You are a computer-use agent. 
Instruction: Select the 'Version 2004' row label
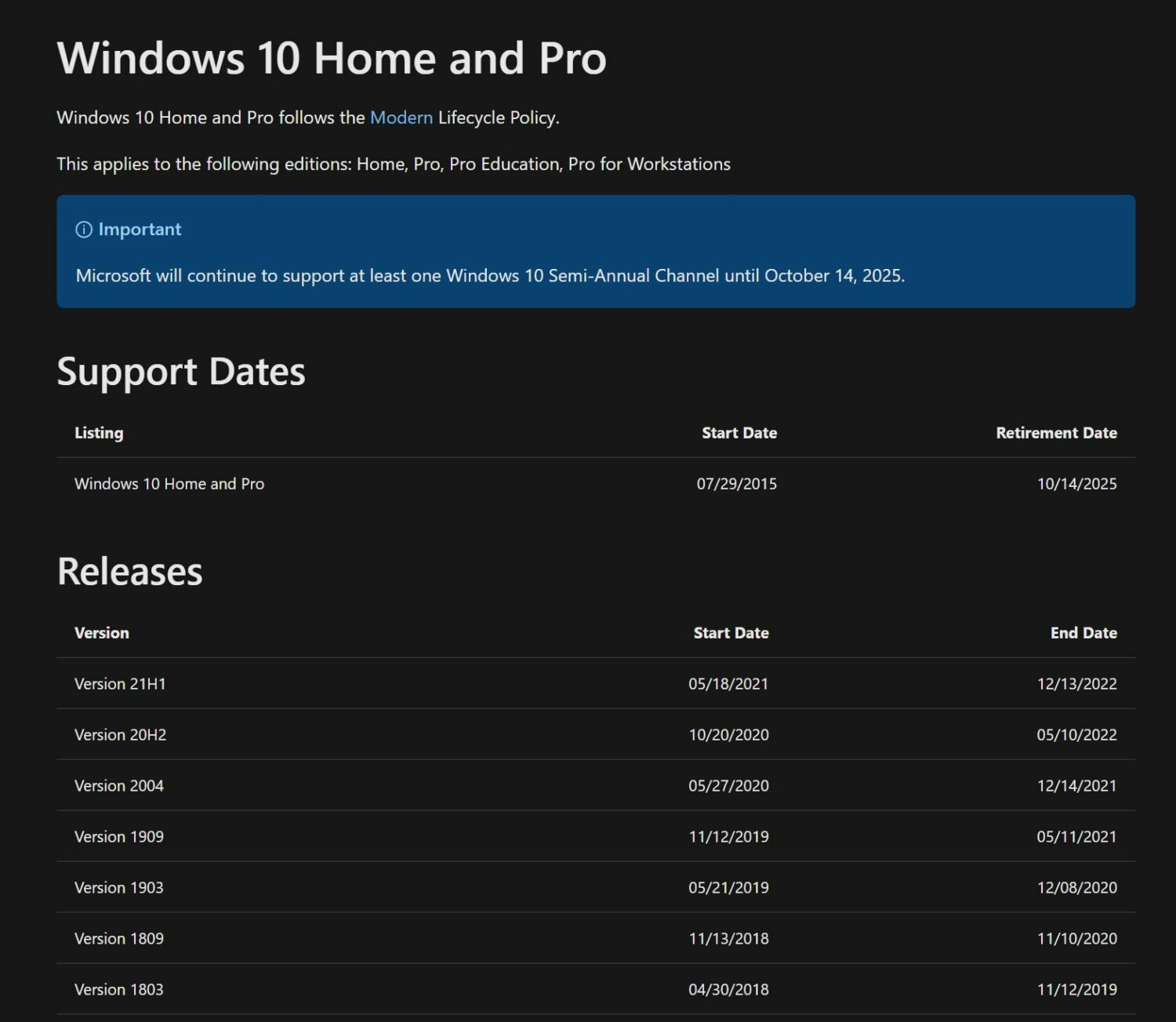tap(119, 786)
